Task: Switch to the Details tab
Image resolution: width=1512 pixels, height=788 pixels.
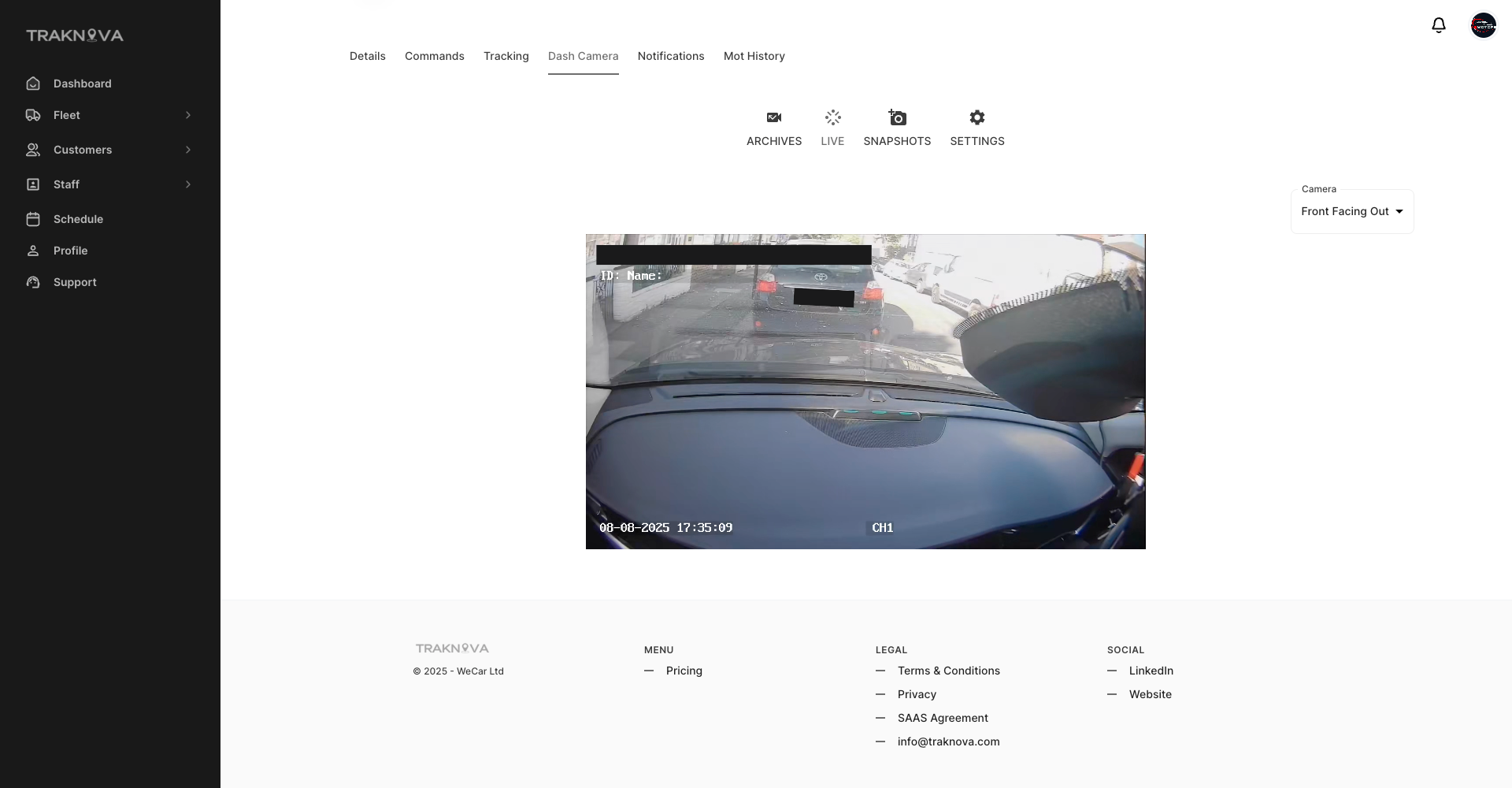Action: coord(368,56)
